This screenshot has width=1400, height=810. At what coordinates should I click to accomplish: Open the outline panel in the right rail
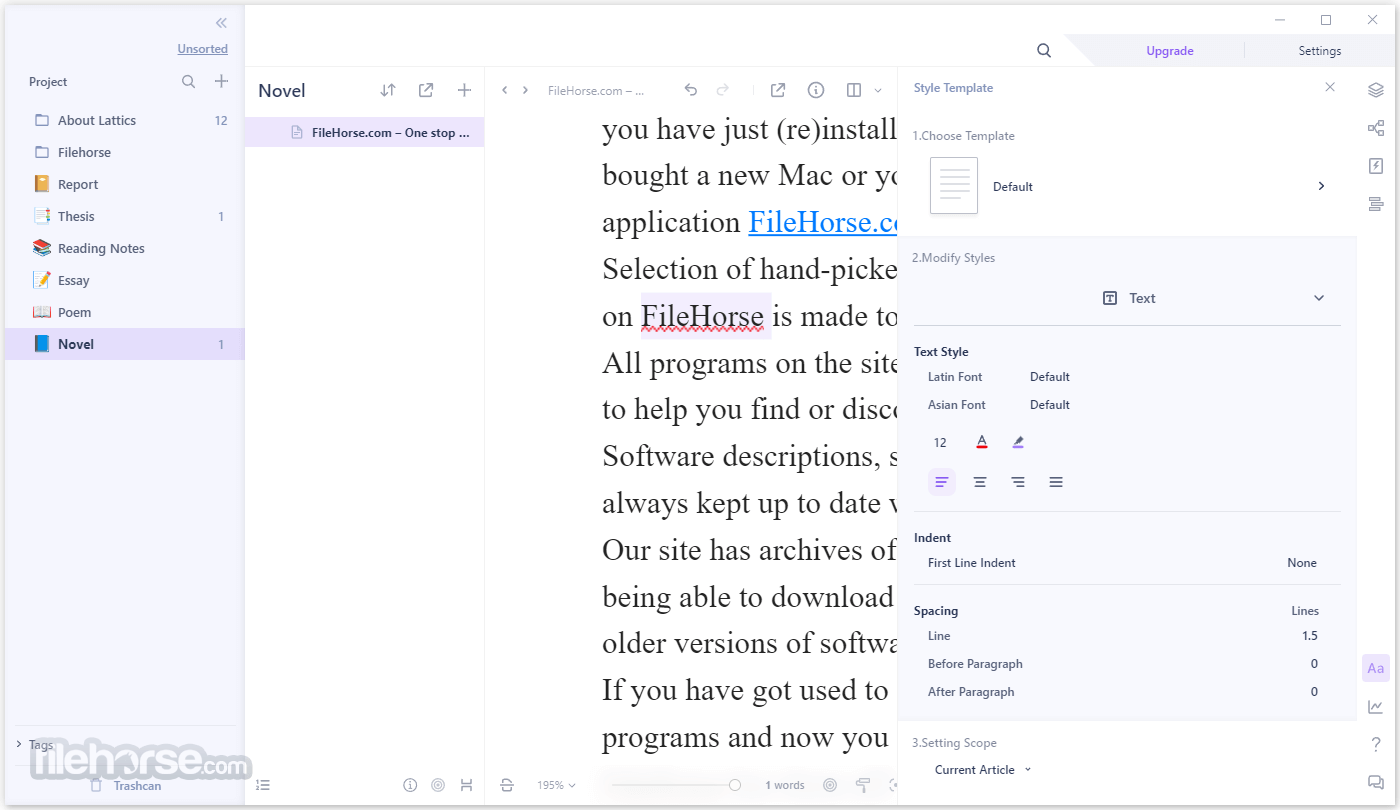click(1376, 204)
